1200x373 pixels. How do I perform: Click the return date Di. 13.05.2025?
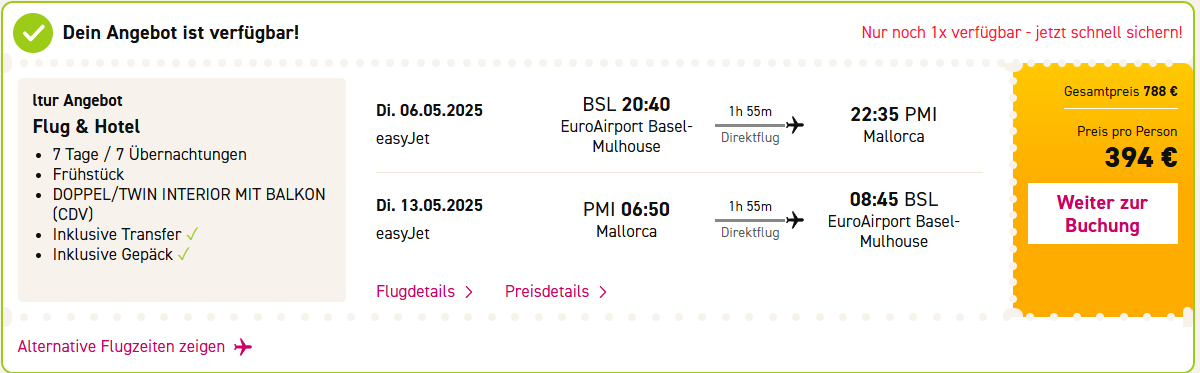tap(430, 206)
